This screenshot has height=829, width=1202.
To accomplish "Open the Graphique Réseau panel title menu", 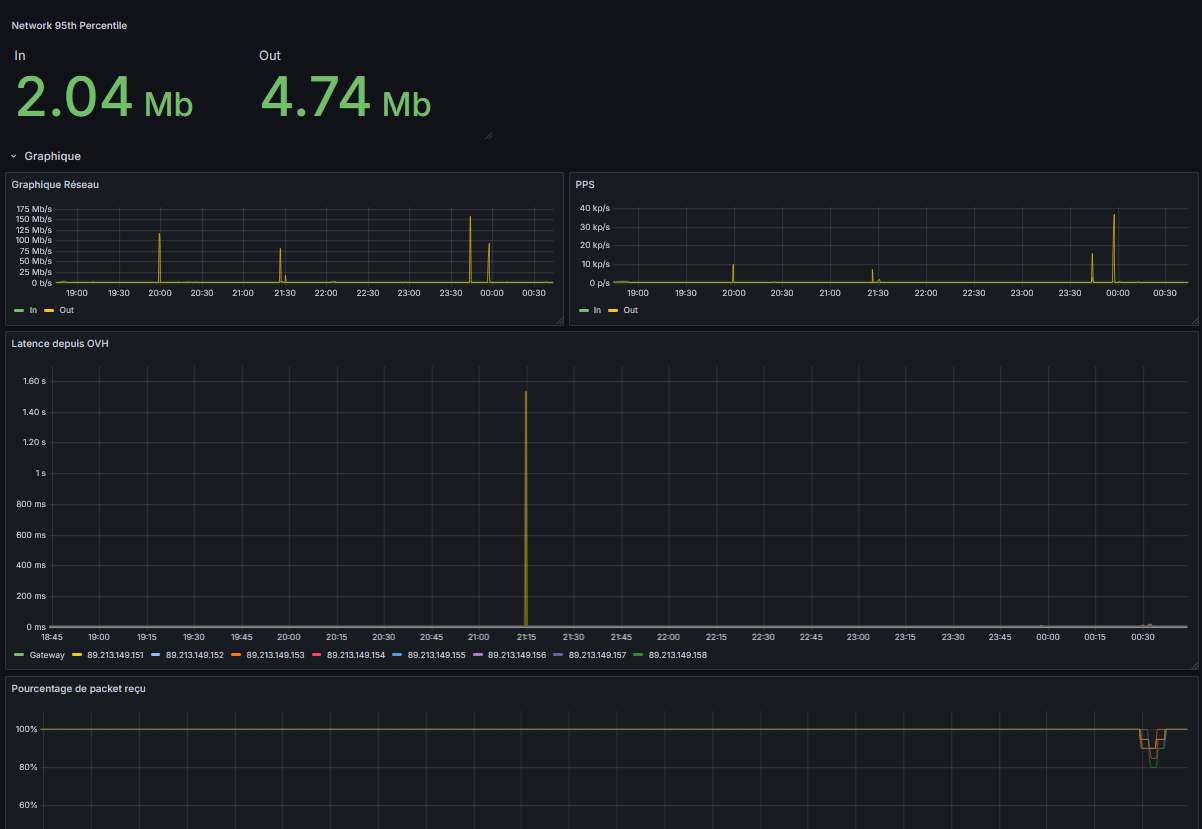I will (x=55, y=184).
